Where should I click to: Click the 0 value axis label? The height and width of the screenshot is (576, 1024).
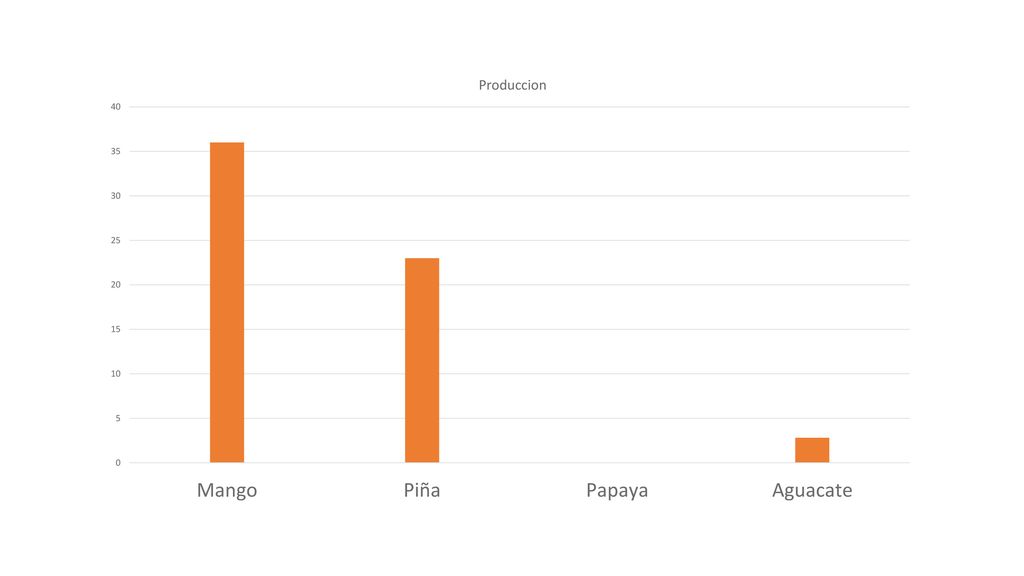118,462
